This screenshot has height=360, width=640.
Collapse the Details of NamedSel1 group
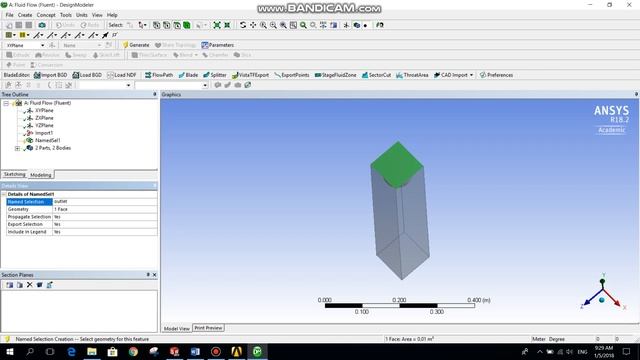4,194
